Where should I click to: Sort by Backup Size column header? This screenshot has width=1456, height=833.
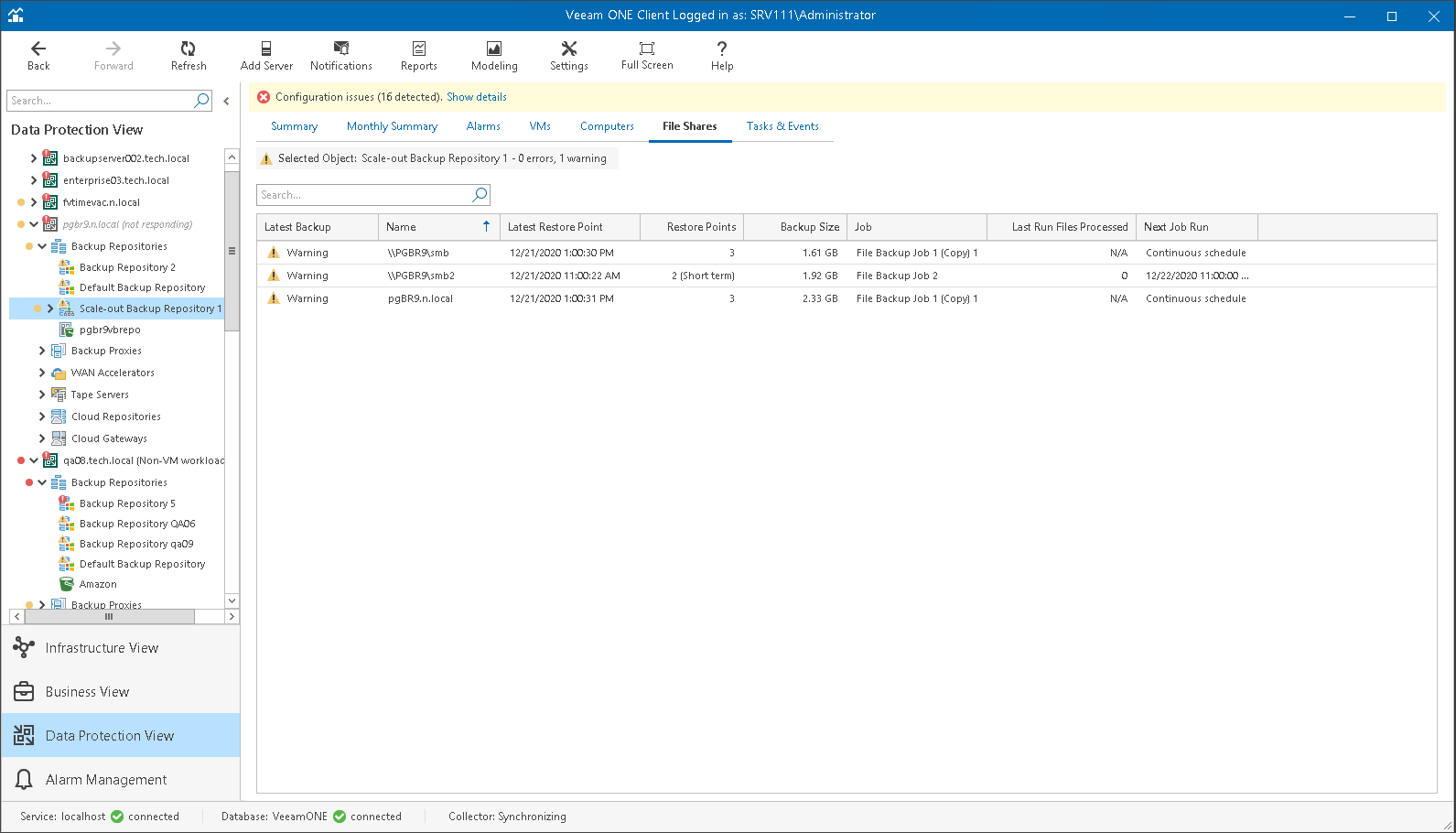795,227
